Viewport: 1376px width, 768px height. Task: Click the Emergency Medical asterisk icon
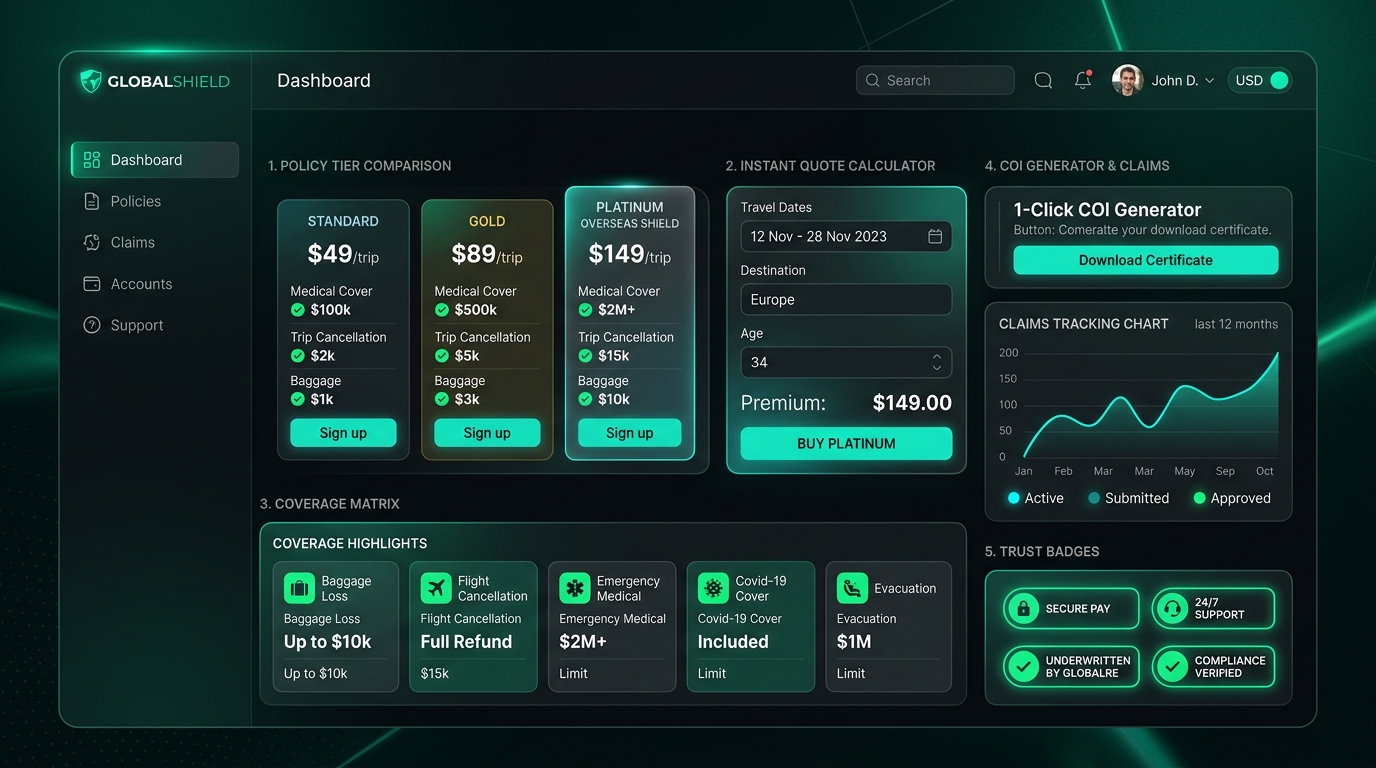pyautogui.click(x=575, y=588)
